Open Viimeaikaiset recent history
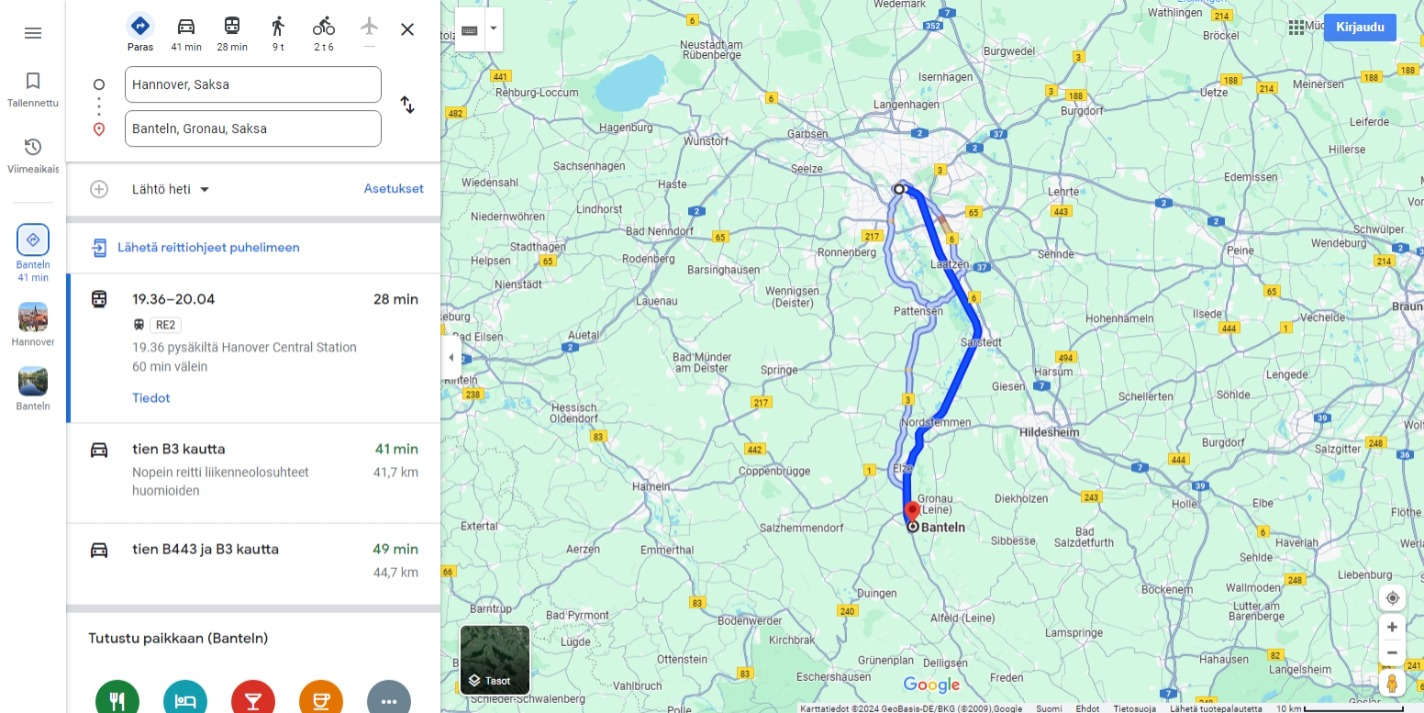The width and height of the screenshot is (1424, 713). tap(33, 155)
